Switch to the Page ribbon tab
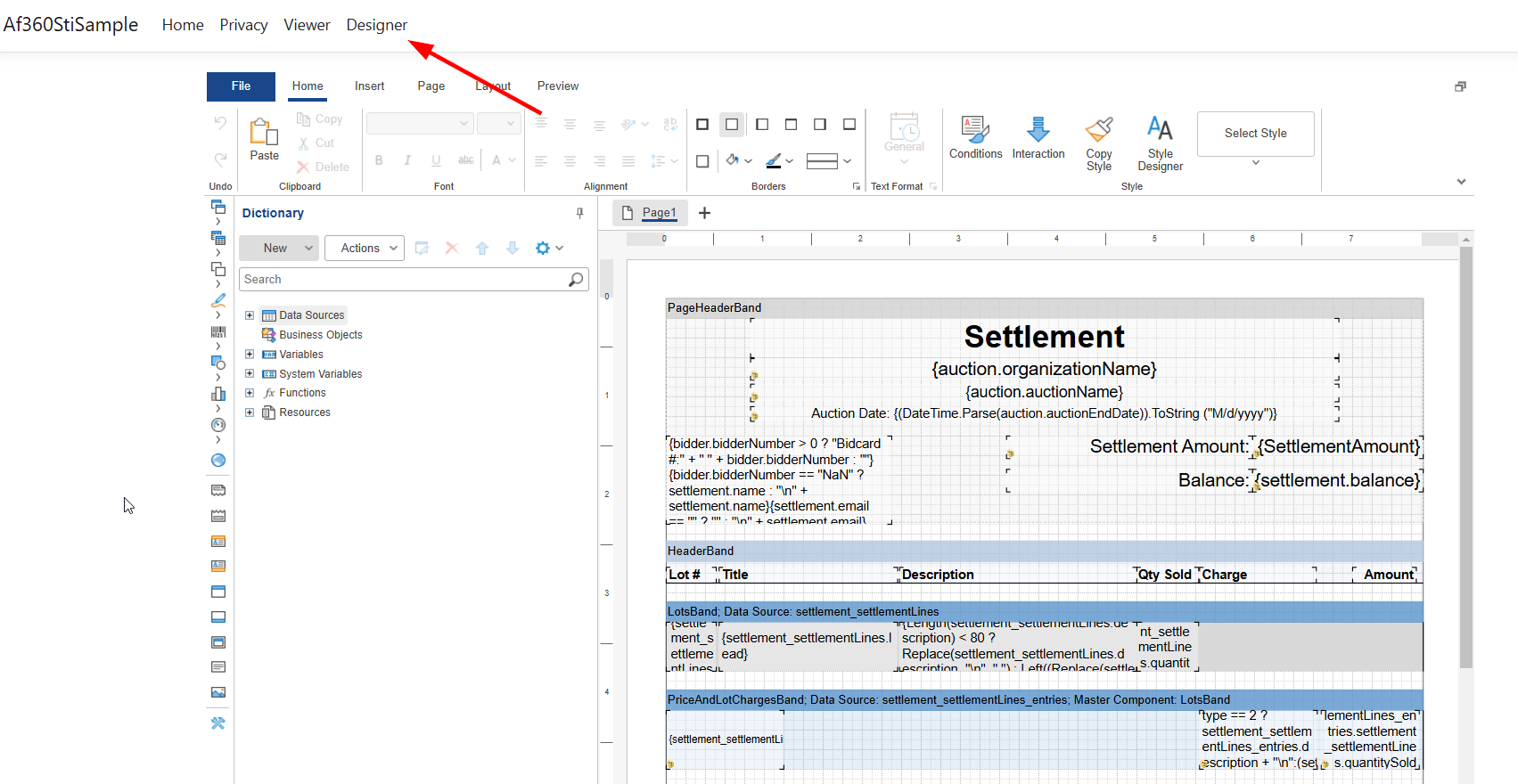The image size is (1518, 784). click(x=431, y=86)
